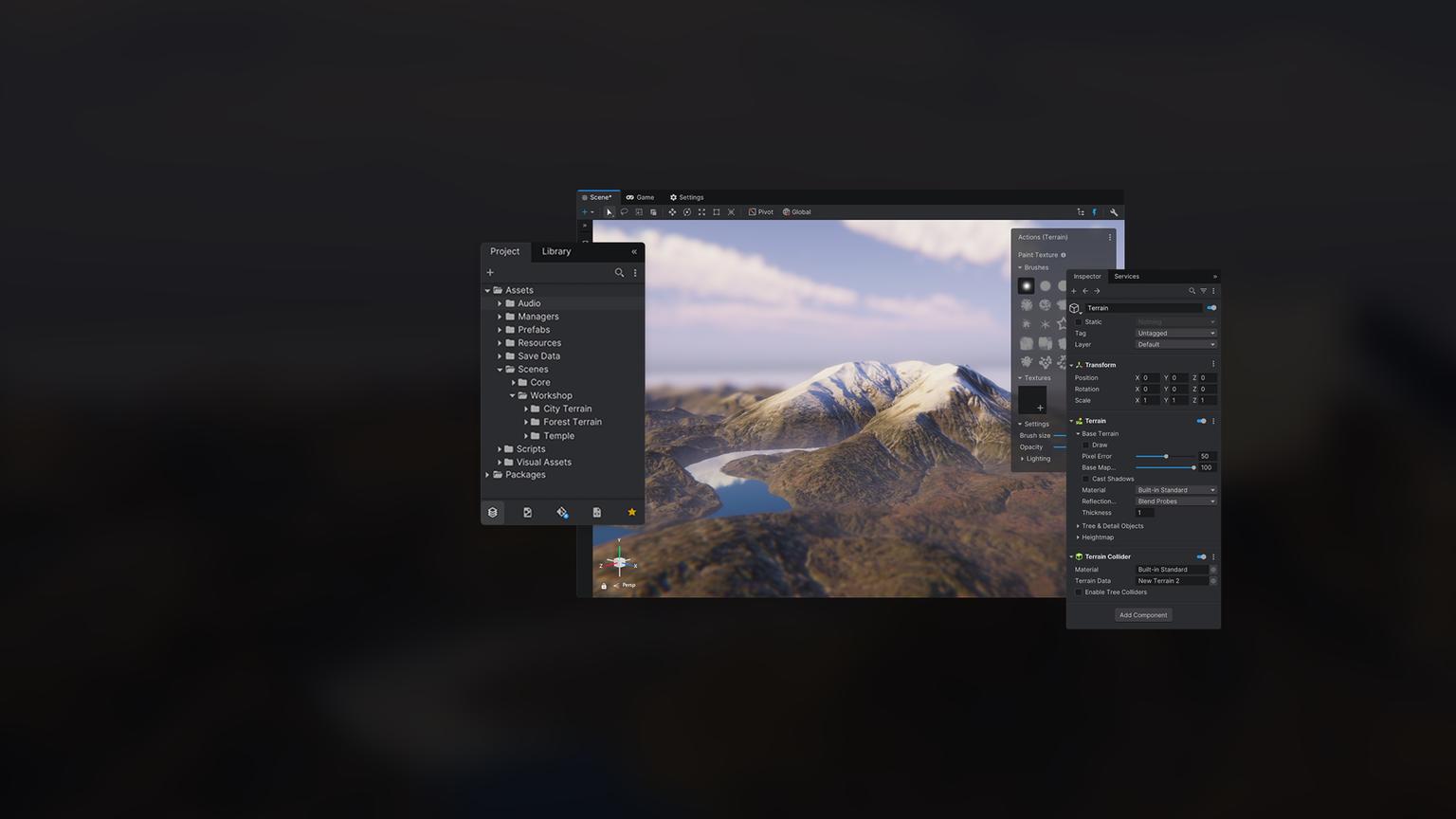
Task: Adjust the Pixel Error slider
Action: [x=1165, y=457]
